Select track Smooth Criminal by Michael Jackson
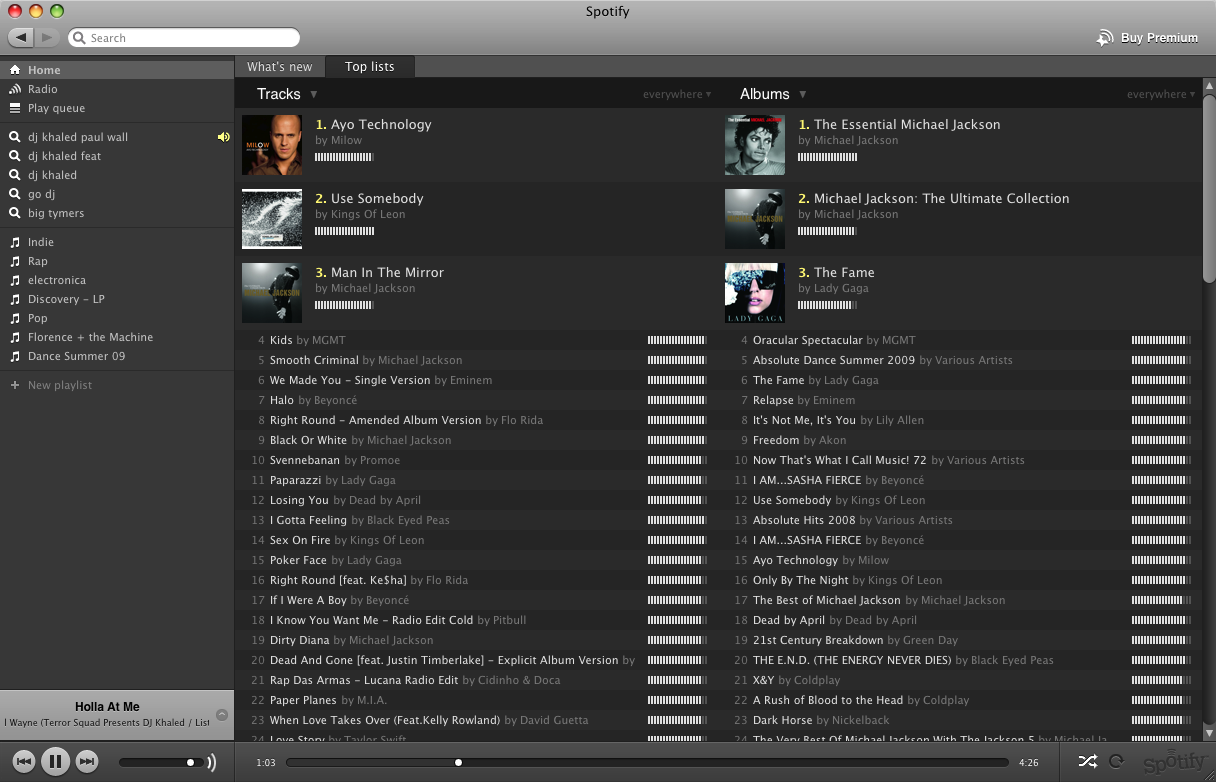This screenshot has height=782, width=1216. click(476, 360)
